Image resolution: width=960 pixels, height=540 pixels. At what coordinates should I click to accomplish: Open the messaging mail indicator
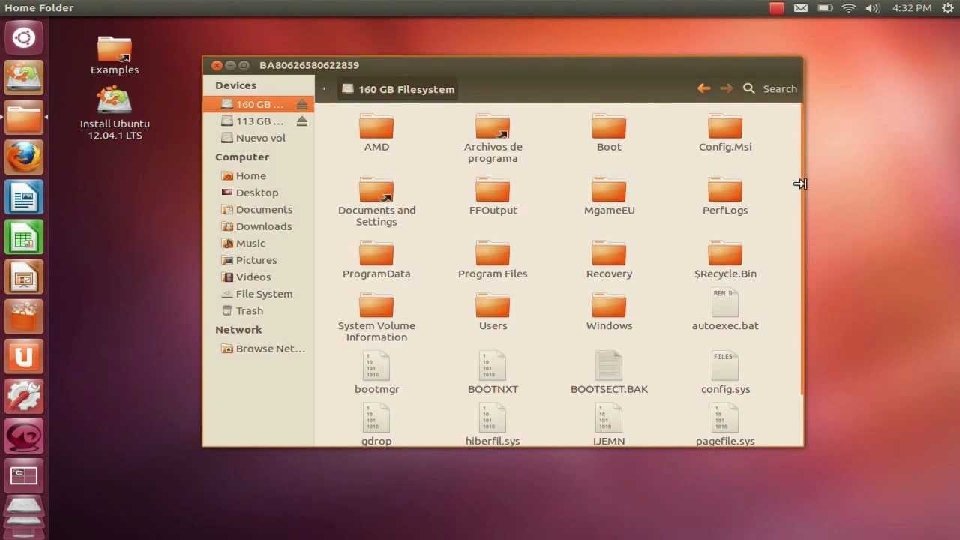click(800, 8)
